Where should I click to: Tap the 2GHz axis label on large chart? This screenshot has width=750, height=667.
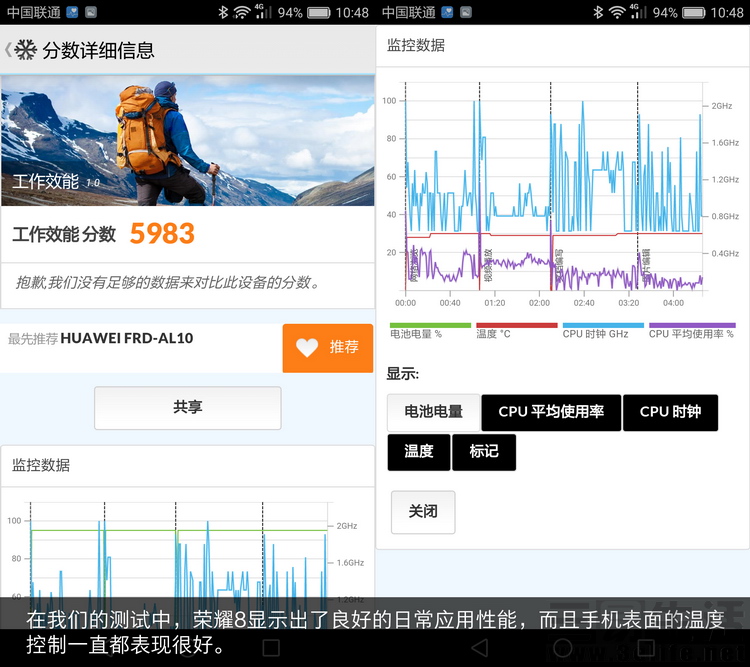[721, 106]
